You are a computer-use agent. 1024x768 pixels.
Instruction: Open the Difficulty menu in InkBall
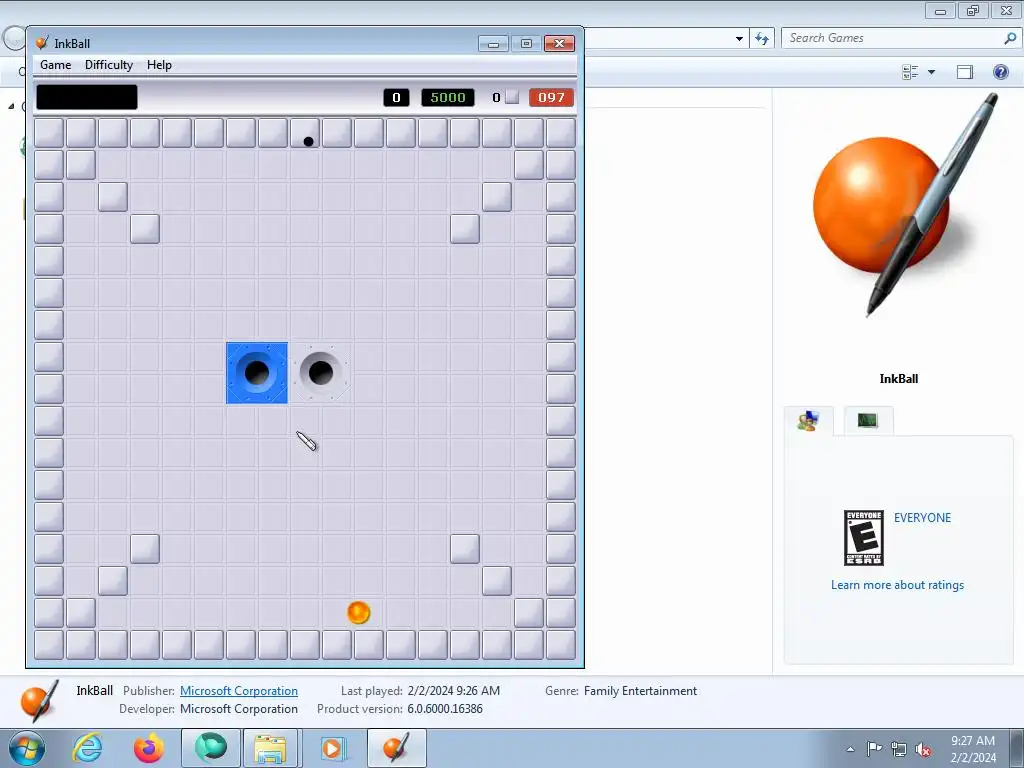[108, 65]
